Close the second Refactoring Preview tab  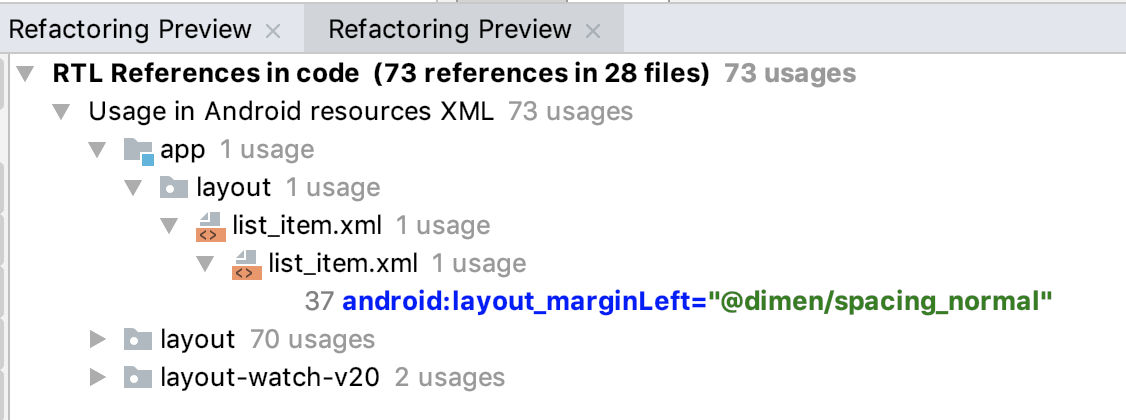click(593, 31)
